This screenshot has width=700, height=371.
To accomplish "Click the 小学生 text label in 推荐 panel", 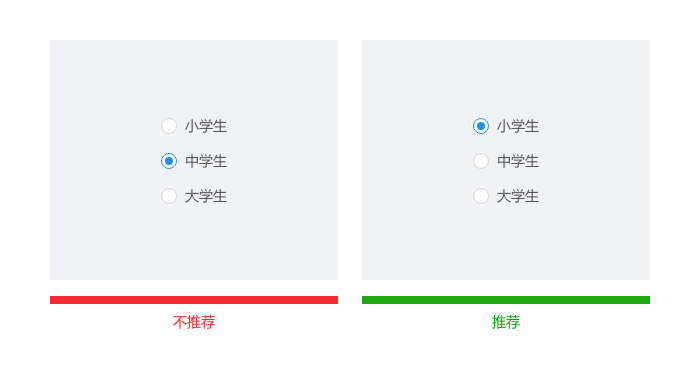I will (x=518, y=126).
